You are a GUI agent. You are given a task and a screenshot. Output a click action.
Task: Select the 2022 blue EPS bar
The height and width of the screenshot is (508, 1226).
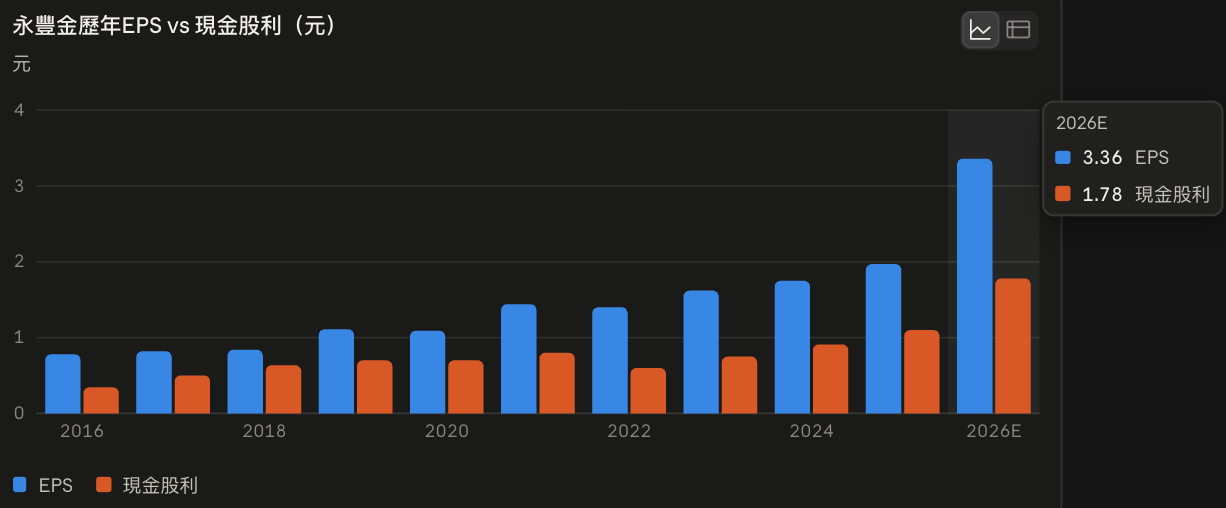[x=610, y=360]
